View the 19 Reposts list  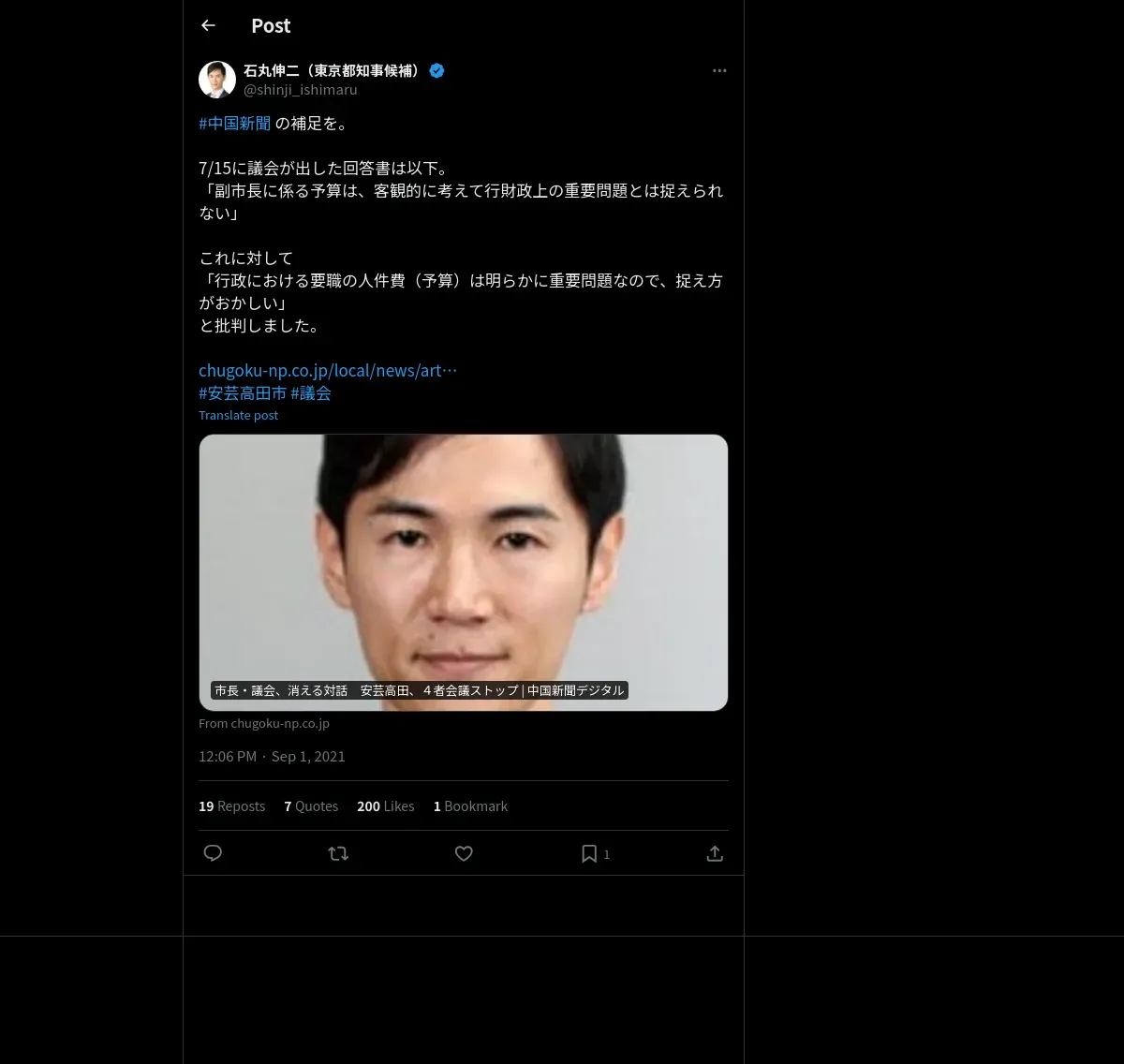[231, 805]
